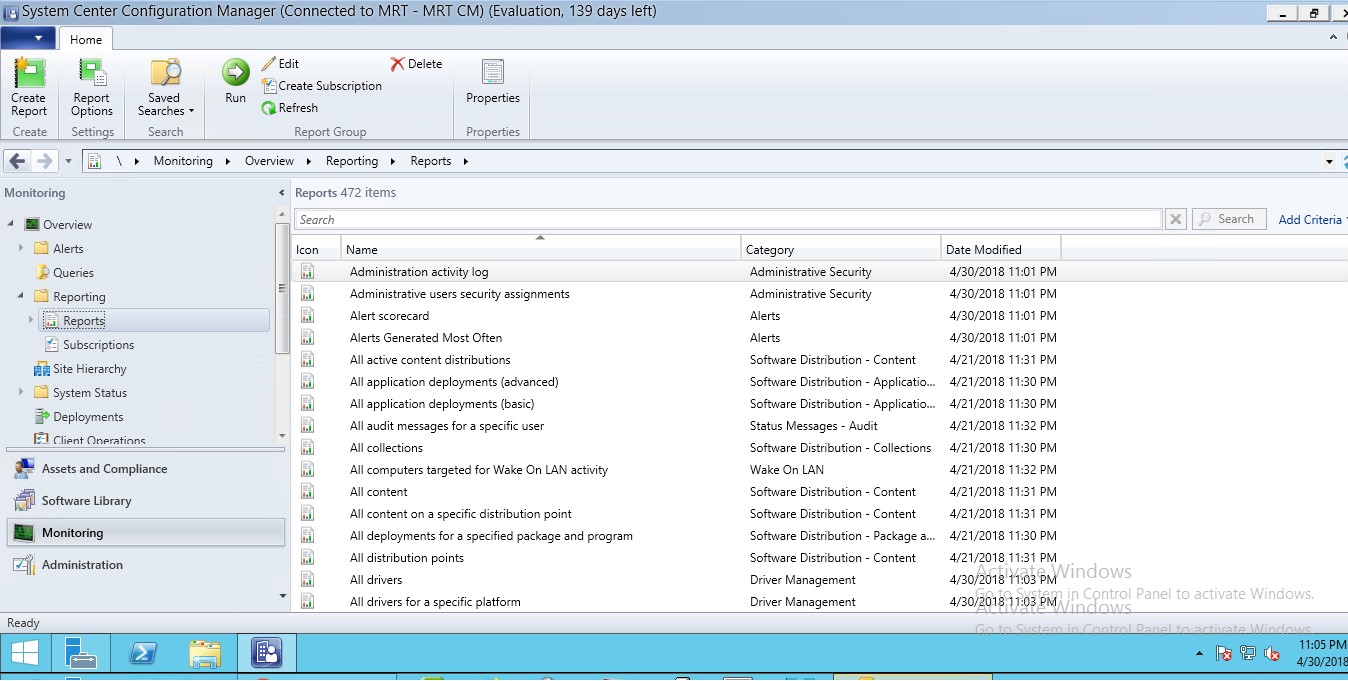This screenshot has height=681, width=1348.
Task: Click the green Run report icon
Action: [235, 73]
